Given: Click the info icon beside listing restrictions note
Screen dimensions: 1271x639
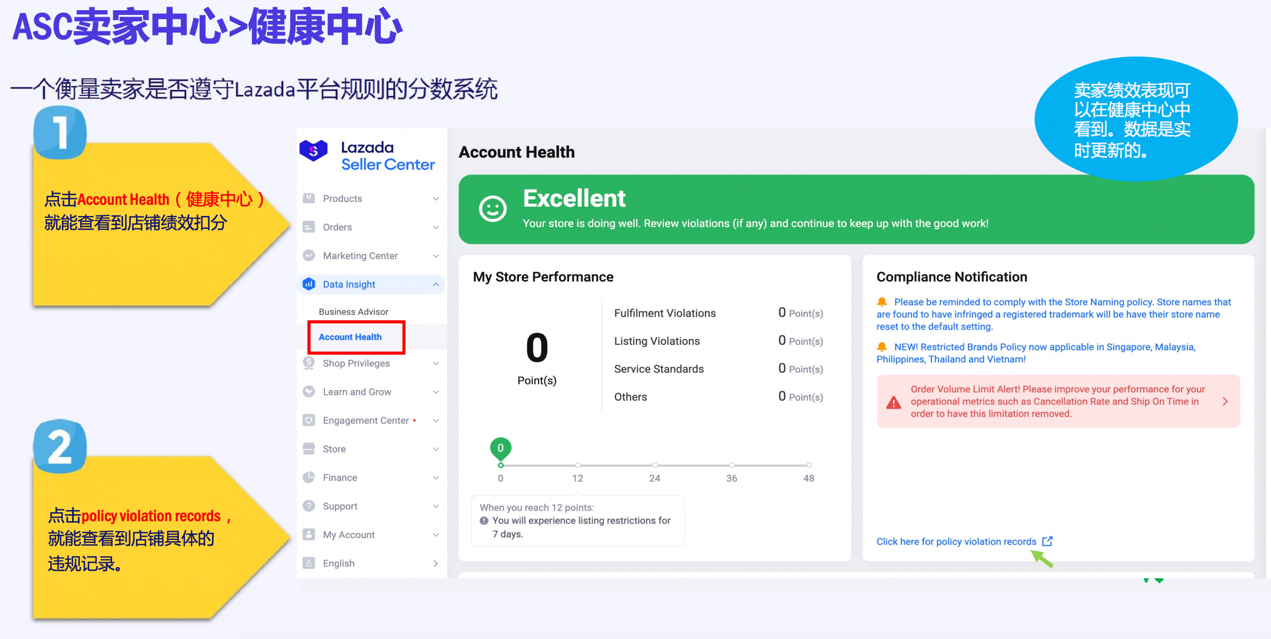Looking at the screenshot, I should point(484,521).
